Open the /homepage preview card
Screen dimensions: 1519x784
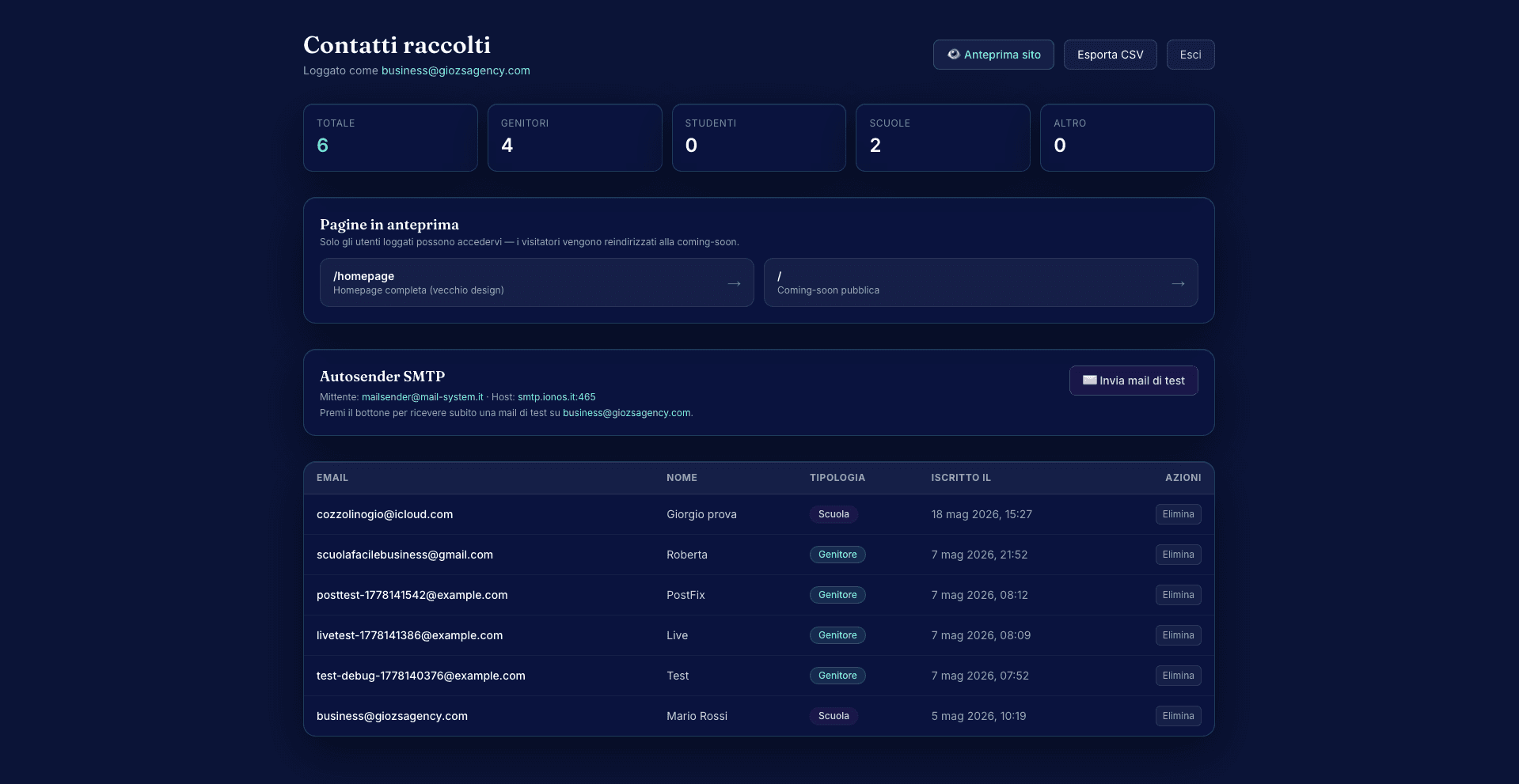coord(537,282)
